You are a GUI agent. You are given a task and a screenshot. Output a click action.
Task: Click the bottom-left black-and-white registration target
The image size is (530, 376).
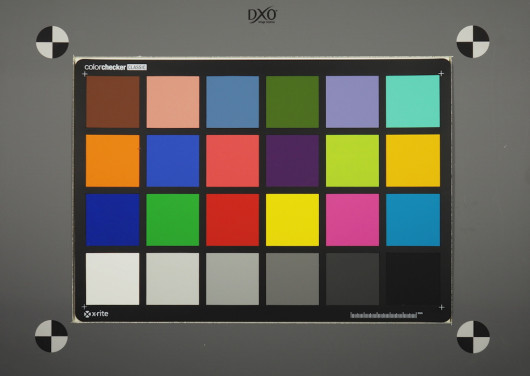pos(51,336)
